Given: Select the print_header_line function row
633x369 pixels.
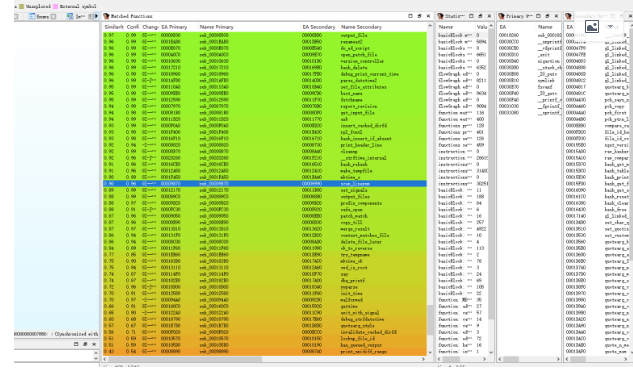Looking at the screenshot, I should coord(264,145).
